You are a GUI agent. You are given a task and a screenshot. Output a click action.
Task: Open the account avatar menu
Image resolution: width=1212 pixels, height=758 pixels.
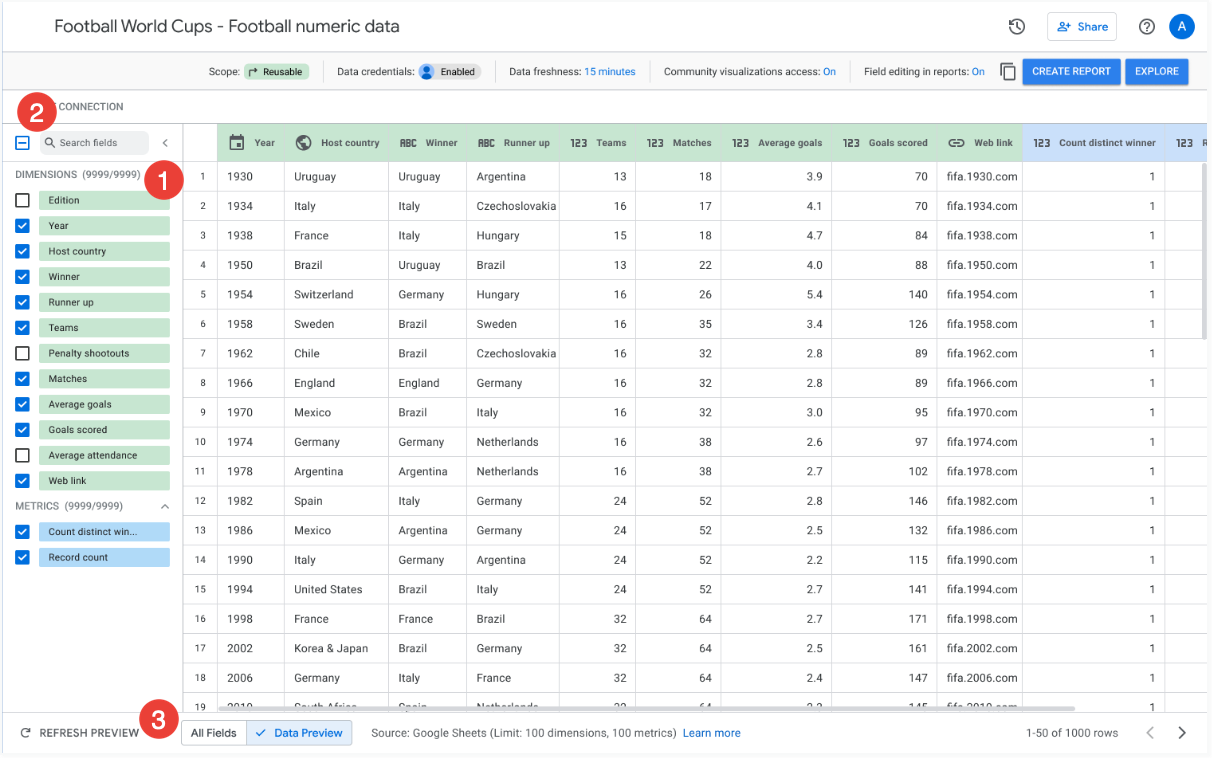click(x=1182, y=27)
